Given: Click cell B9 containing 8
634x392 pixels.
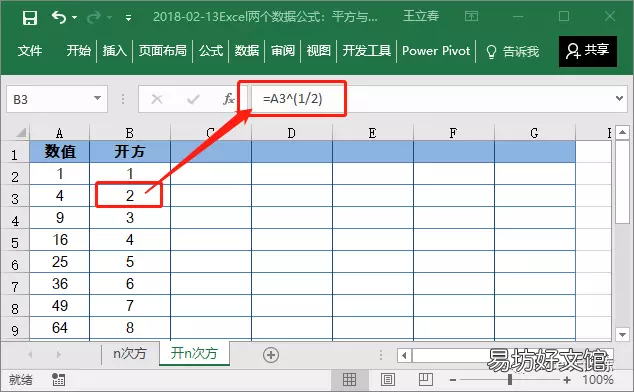Looking at the screenshot, I should (130, 328).
